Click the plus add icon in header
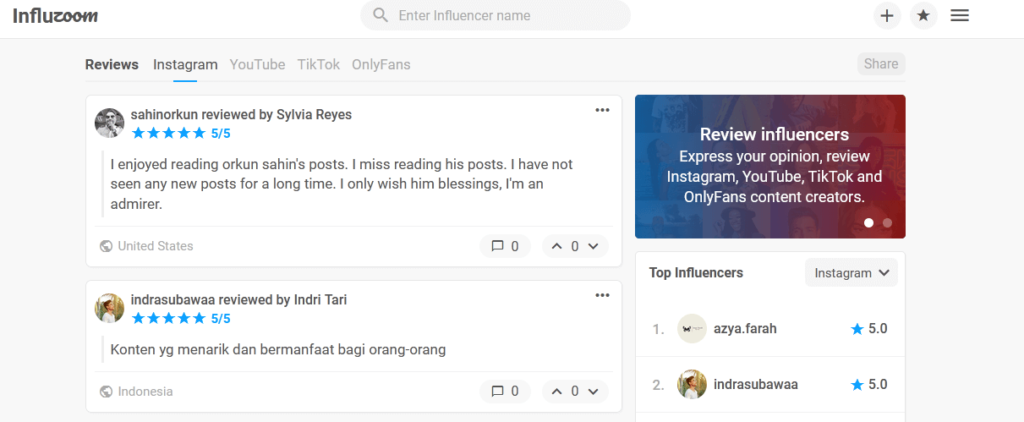This screenshot has height=422, width=1024. coord(887,16)
